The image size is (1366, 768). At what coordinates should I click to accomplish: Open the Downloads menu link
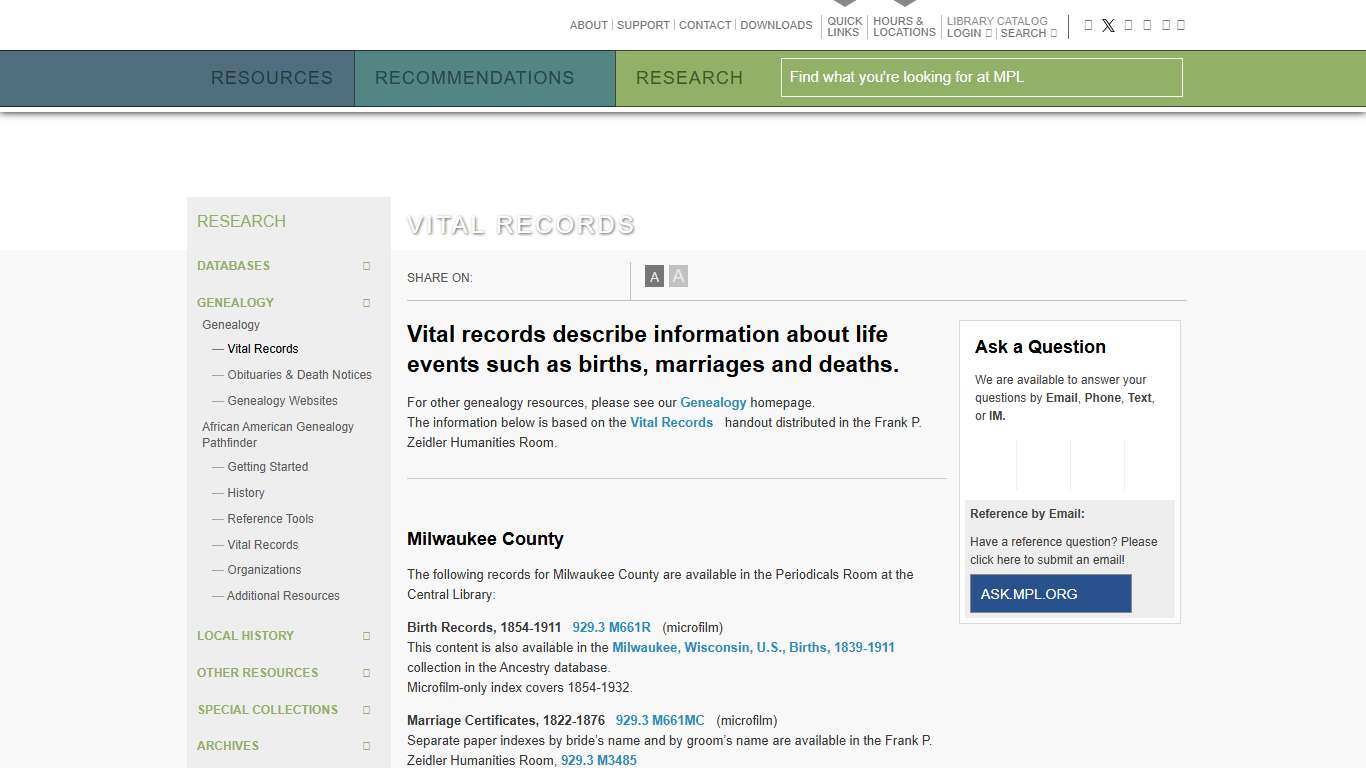(x=775, y=25)
